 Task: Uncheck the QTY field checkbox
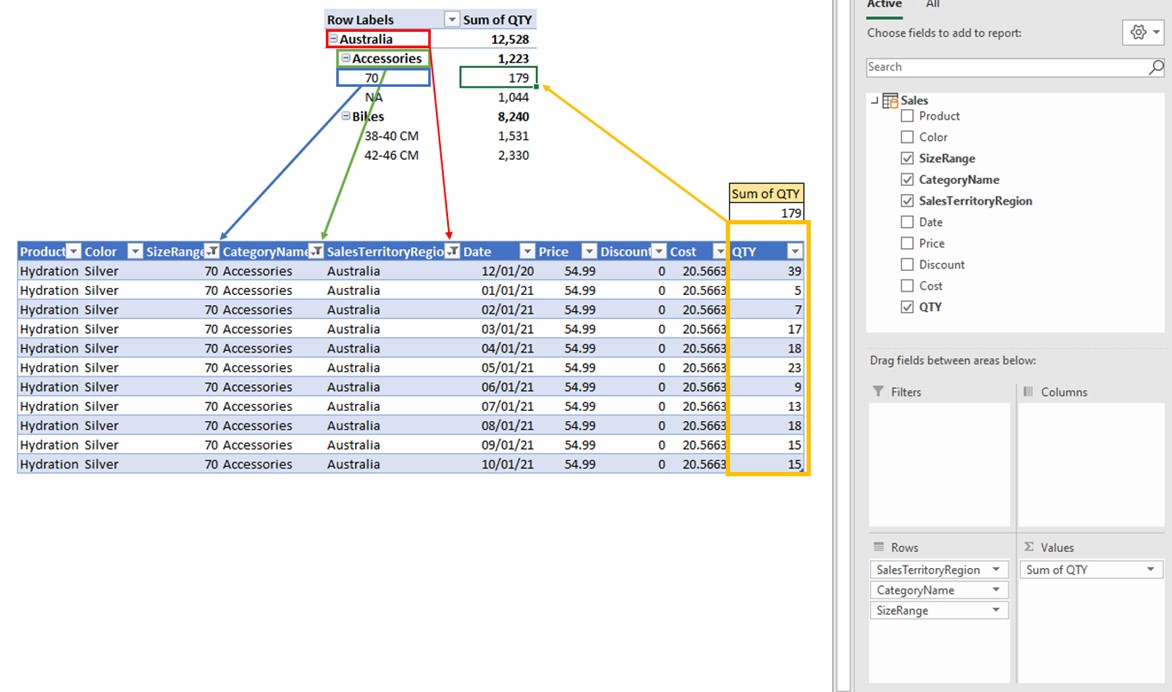(x=907, y=306)
